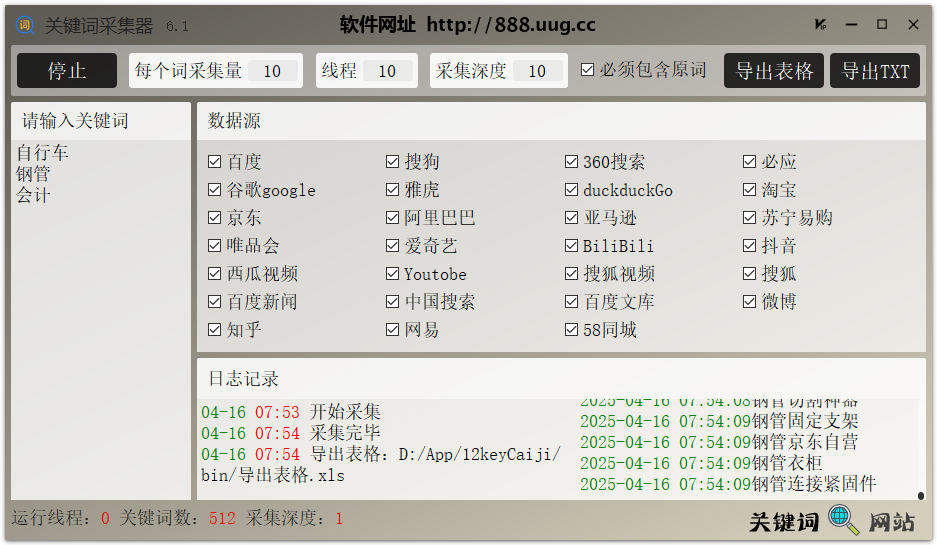The width and height of the screenshot is (937, 545).
Task: Uncheck the 搜狐 source
Action: [x=749, y=273]
